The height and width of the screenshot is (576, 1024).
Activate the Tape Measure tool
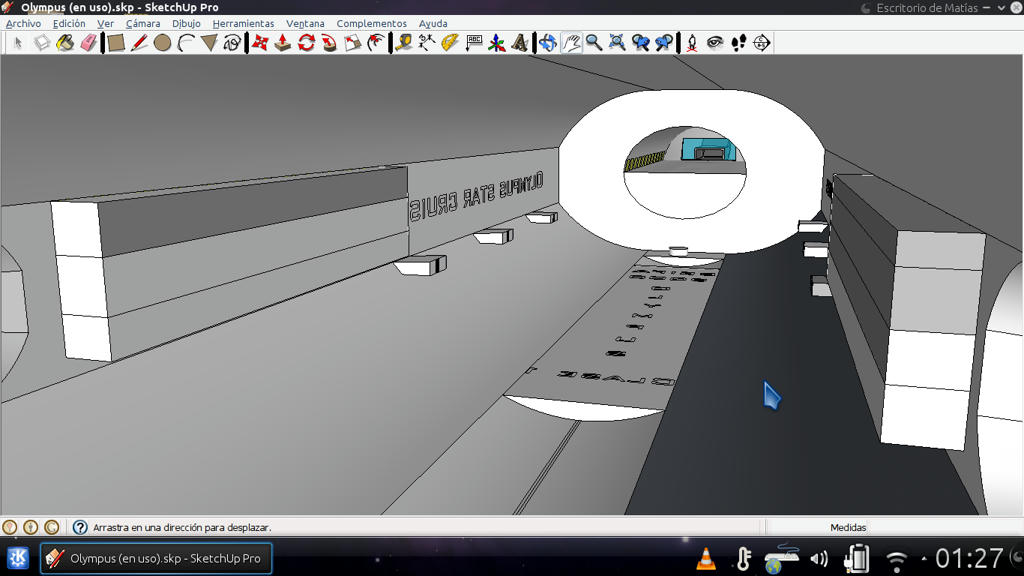(404, 43)
